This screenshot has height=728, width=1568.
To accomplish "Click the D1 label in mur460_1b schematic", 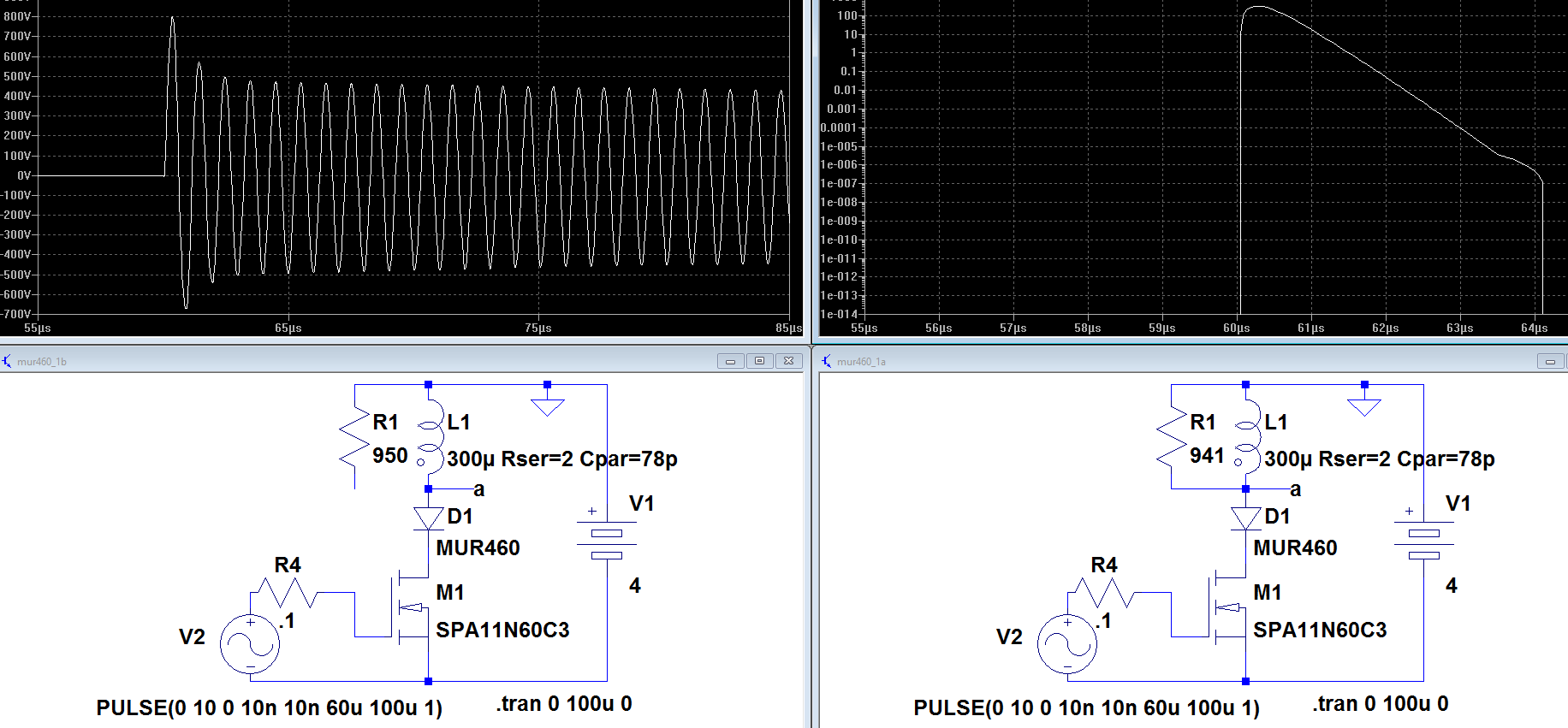I will (460, 516).
